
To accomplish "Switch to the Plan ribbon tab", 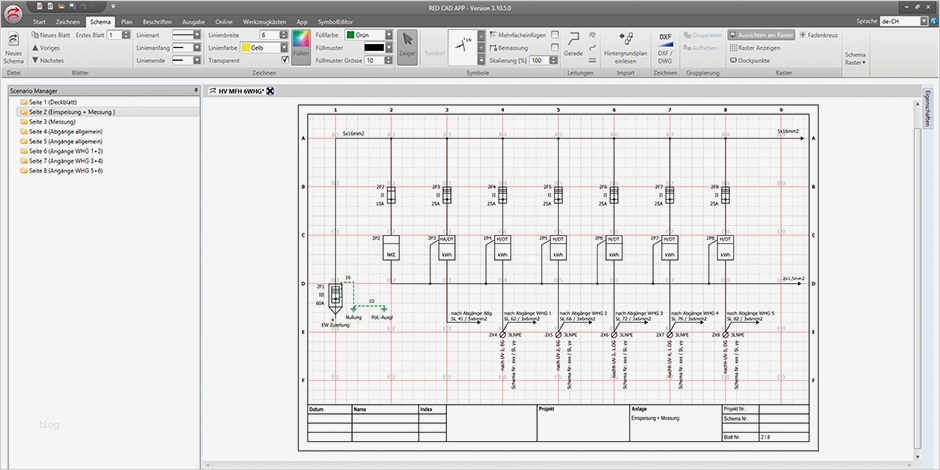I will [x=126, y=22].
